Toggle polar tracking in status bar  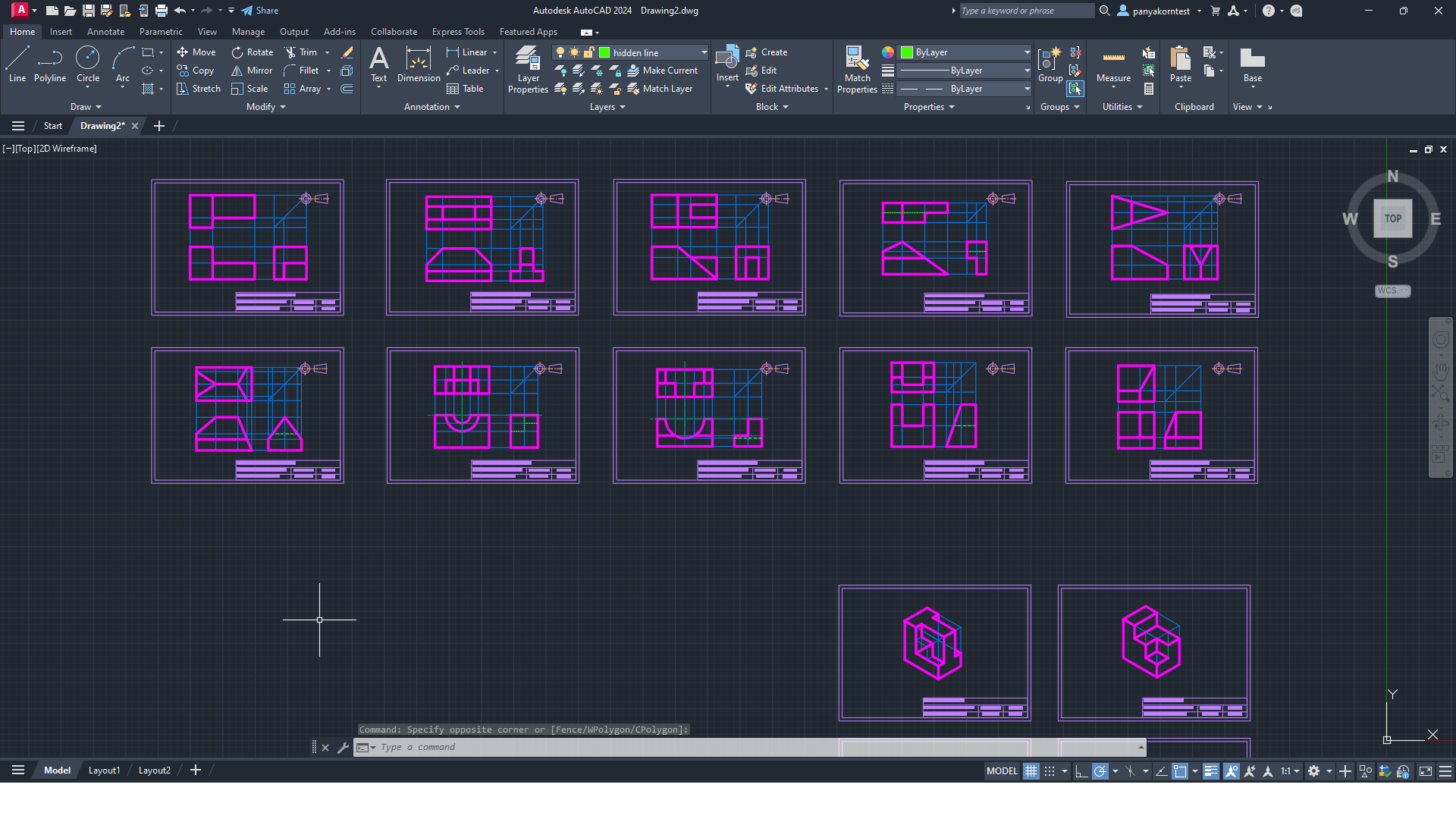[1100, 771]
